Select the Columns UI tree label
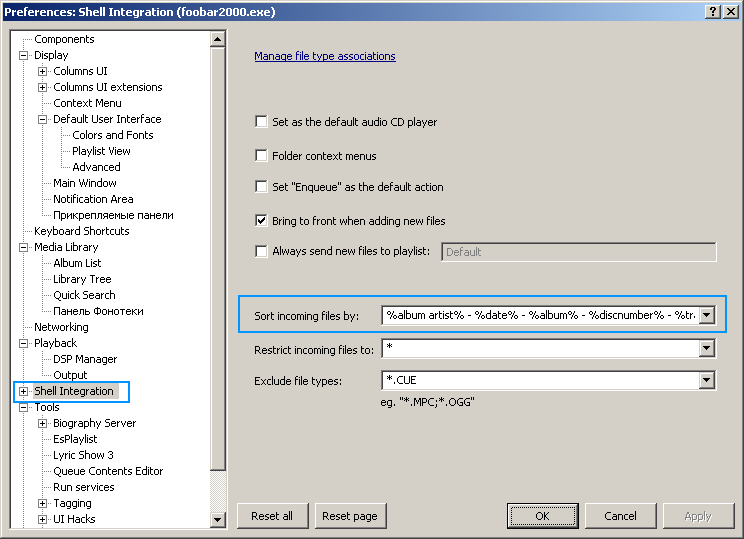Viewport: 744px width, 539px height. [x=80, y=72]
